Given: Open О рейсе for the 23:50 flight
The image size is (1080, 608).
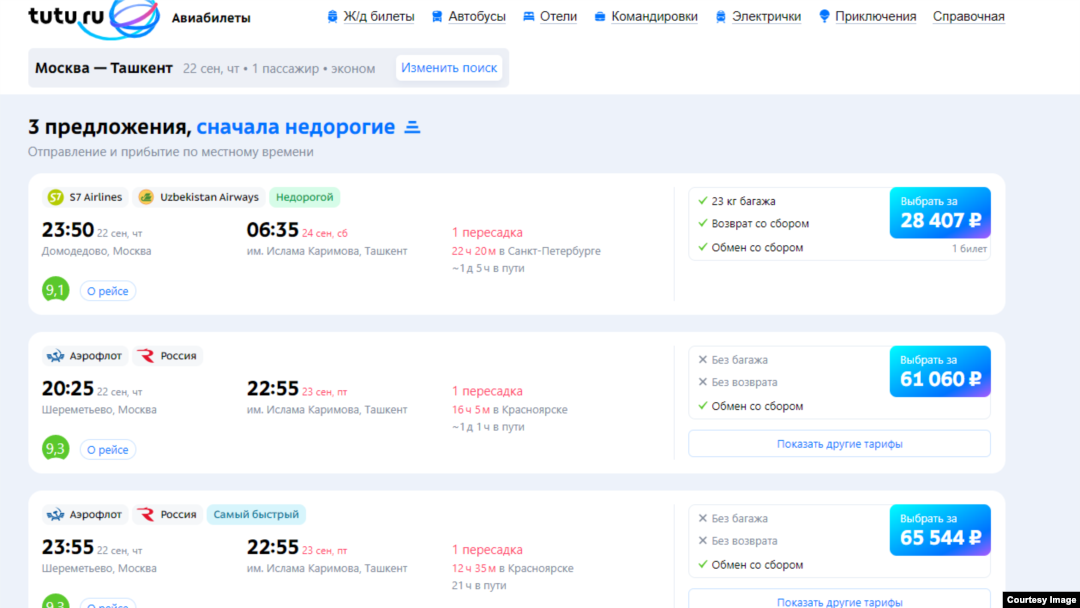Looking at the screenshot, I should point(107,291).
